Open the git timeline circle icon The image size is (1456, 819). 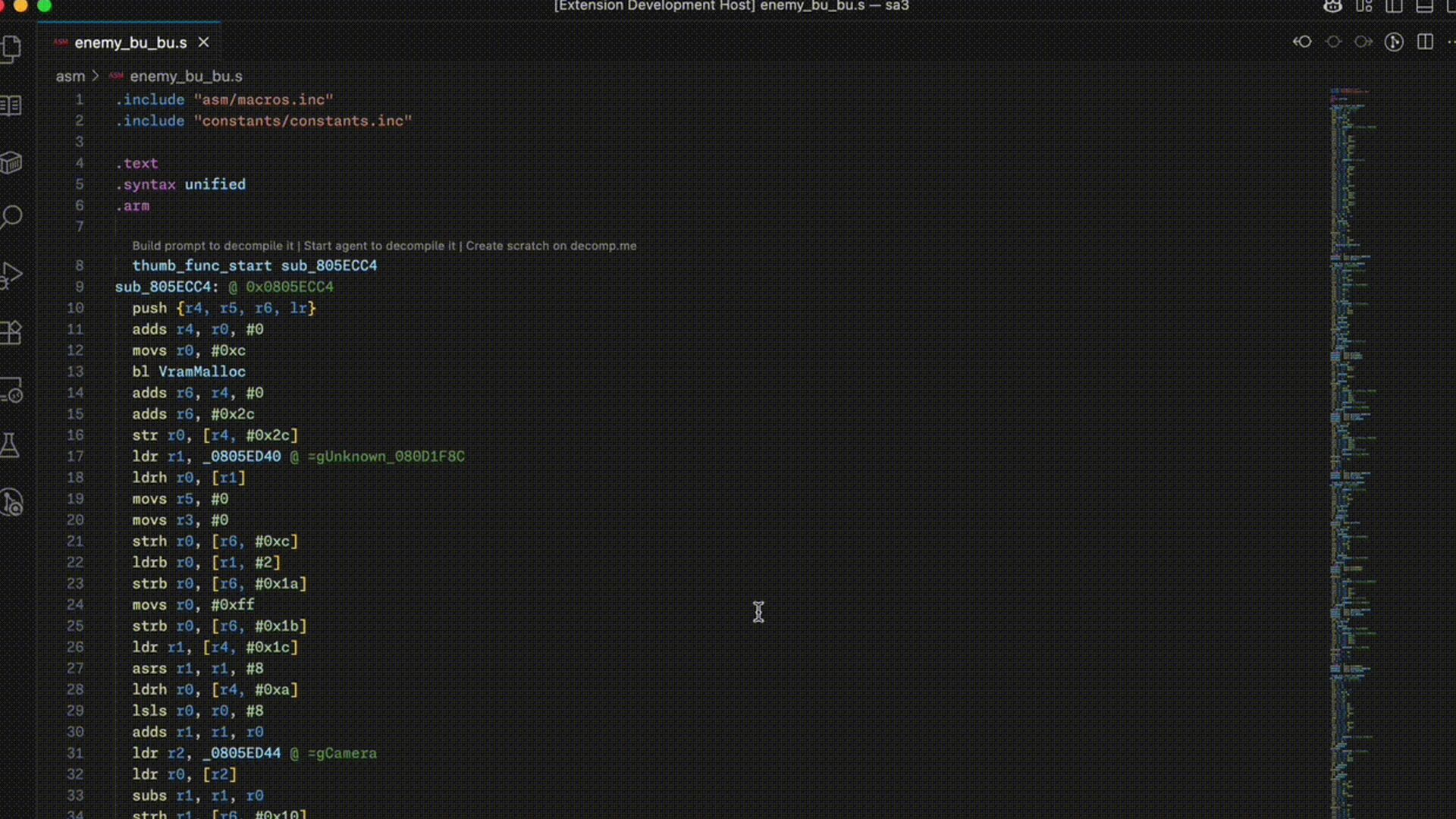(1394, 42)
